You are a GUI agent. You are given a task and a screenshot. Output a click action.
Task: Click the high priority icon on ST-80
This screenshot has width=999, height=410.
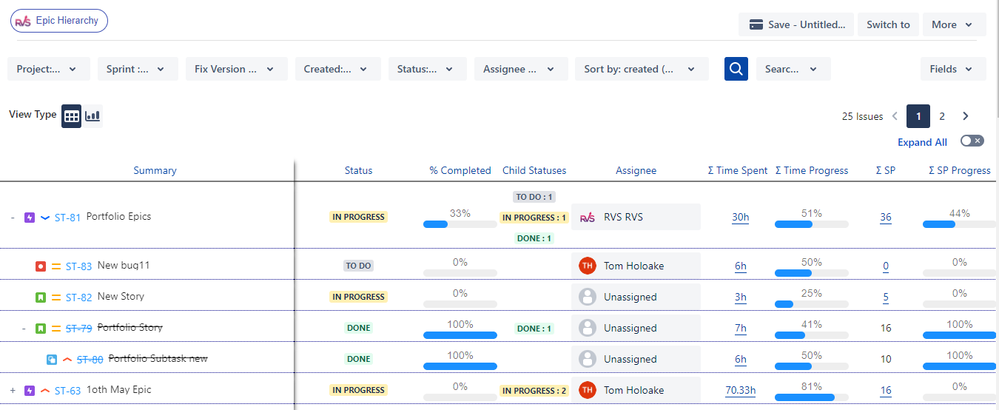(68, 360)
